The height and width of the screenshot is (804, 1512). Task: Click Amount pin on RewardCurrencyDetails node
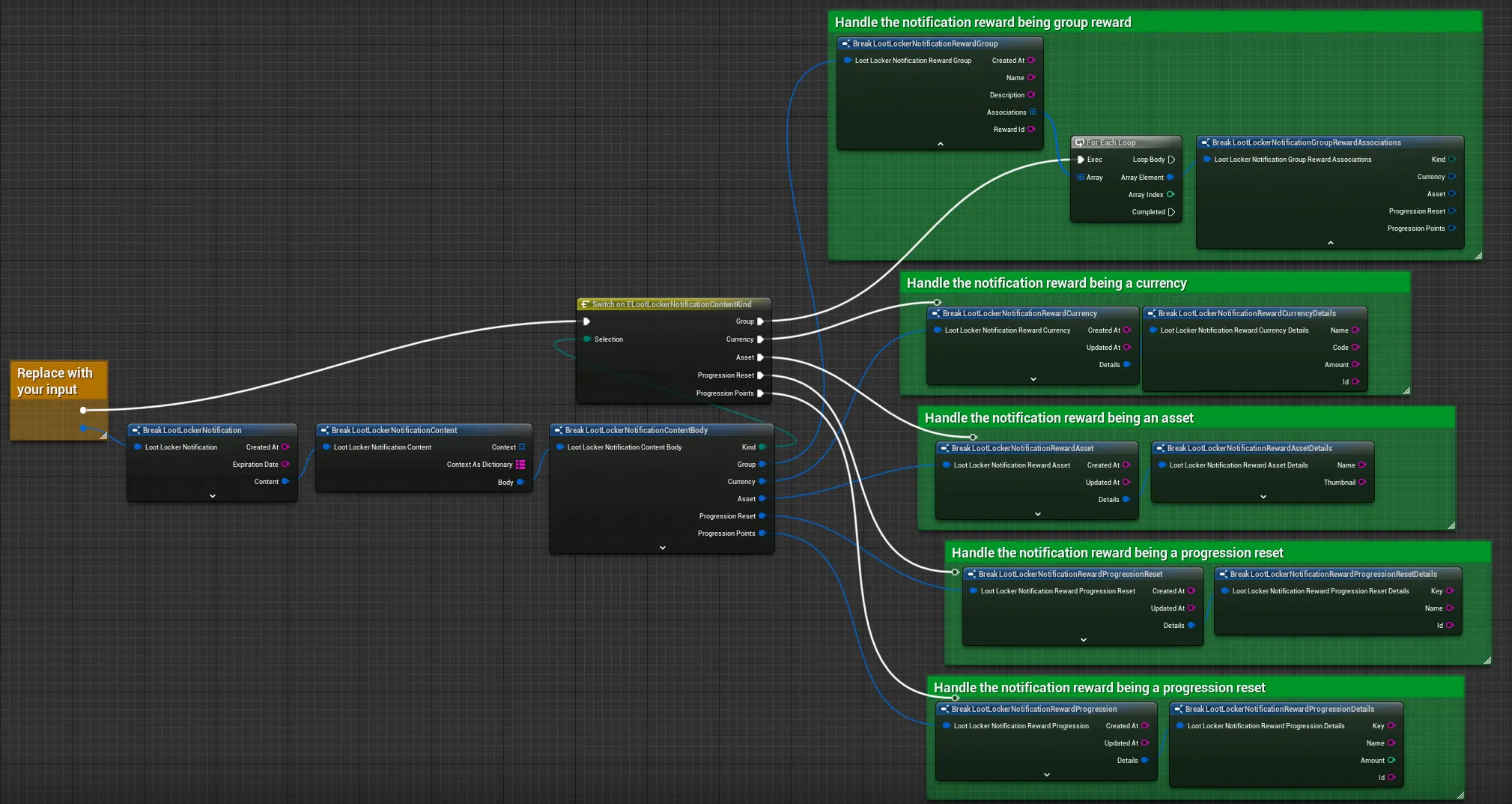tap(1355, 365)
